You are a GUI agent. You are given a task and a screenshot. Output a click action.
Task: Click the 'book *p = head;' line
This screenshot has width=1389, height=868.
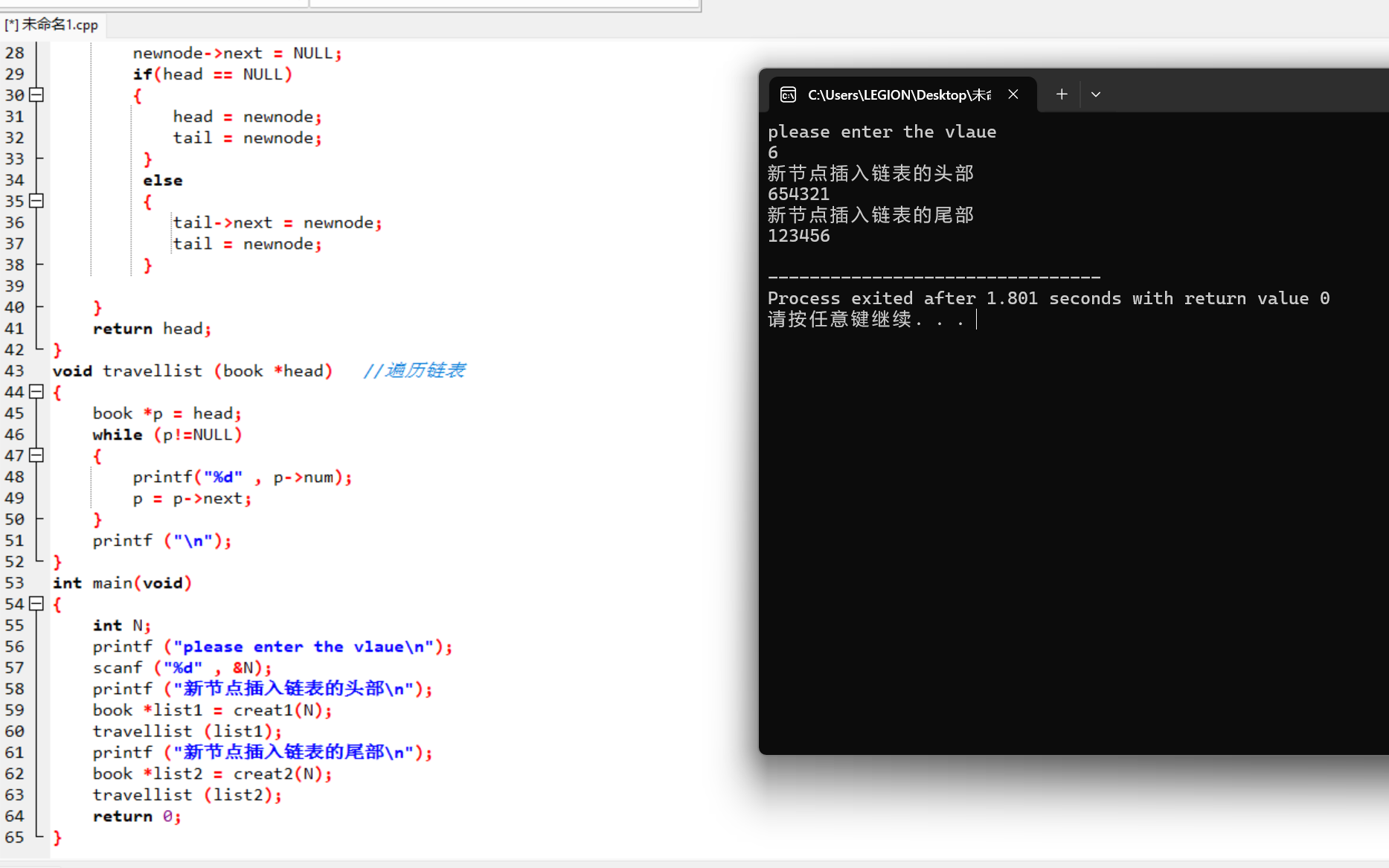tap(167, 414)
